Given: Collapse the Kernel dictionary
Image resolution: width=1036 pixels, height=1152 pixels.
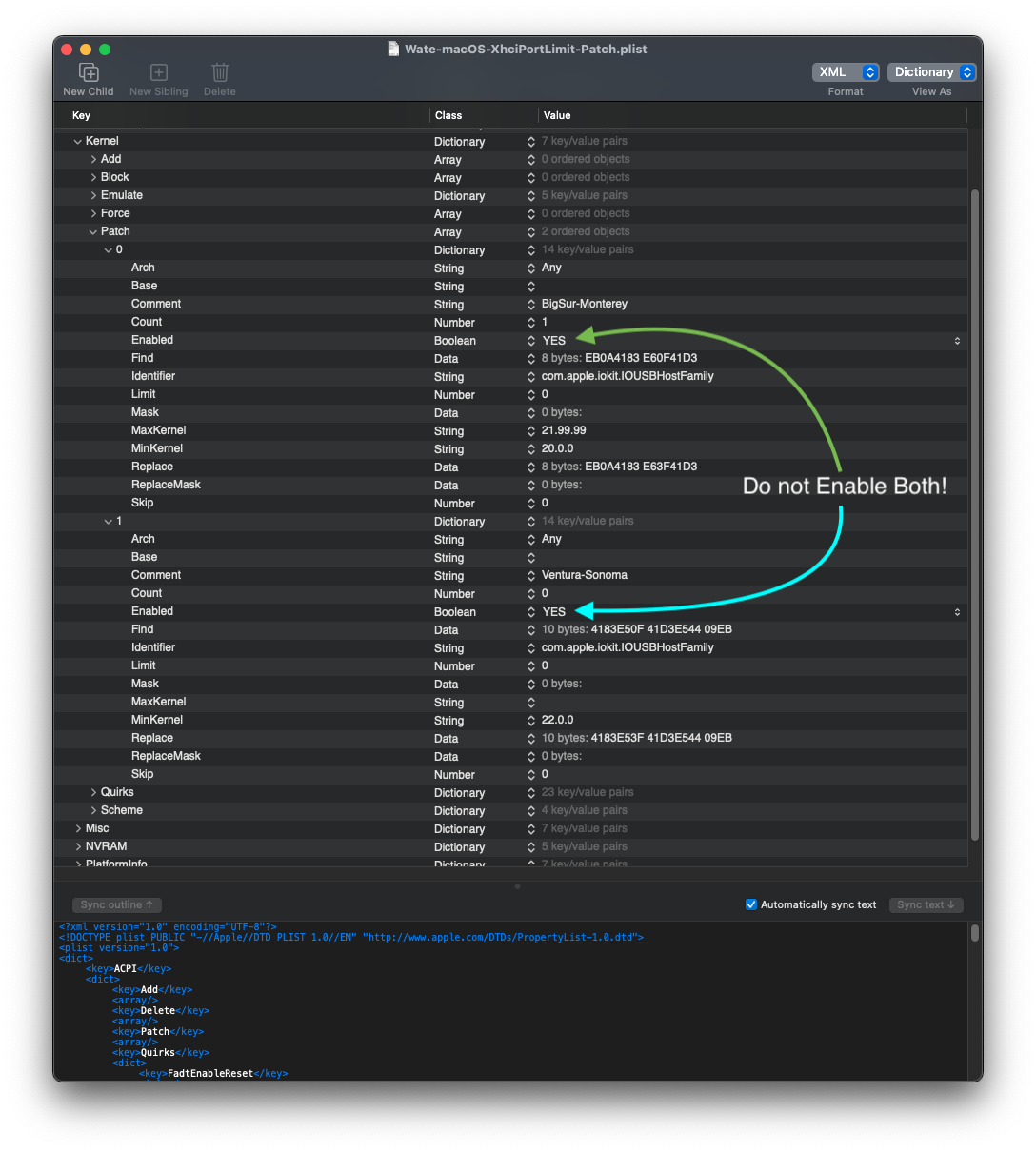Looking at the screenshot, I should pos(78,140).
